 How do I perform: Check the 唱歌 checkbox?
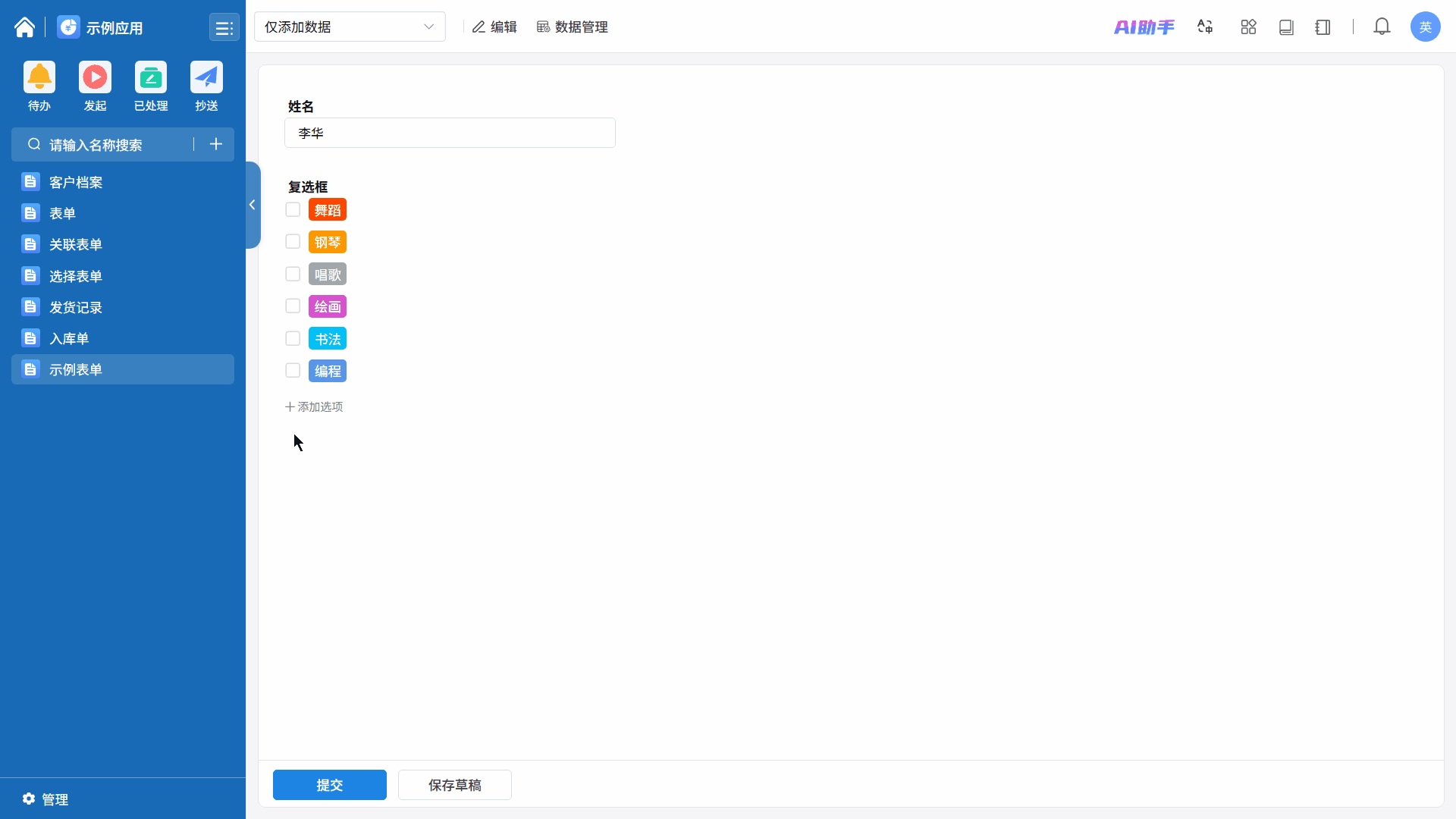293,275
